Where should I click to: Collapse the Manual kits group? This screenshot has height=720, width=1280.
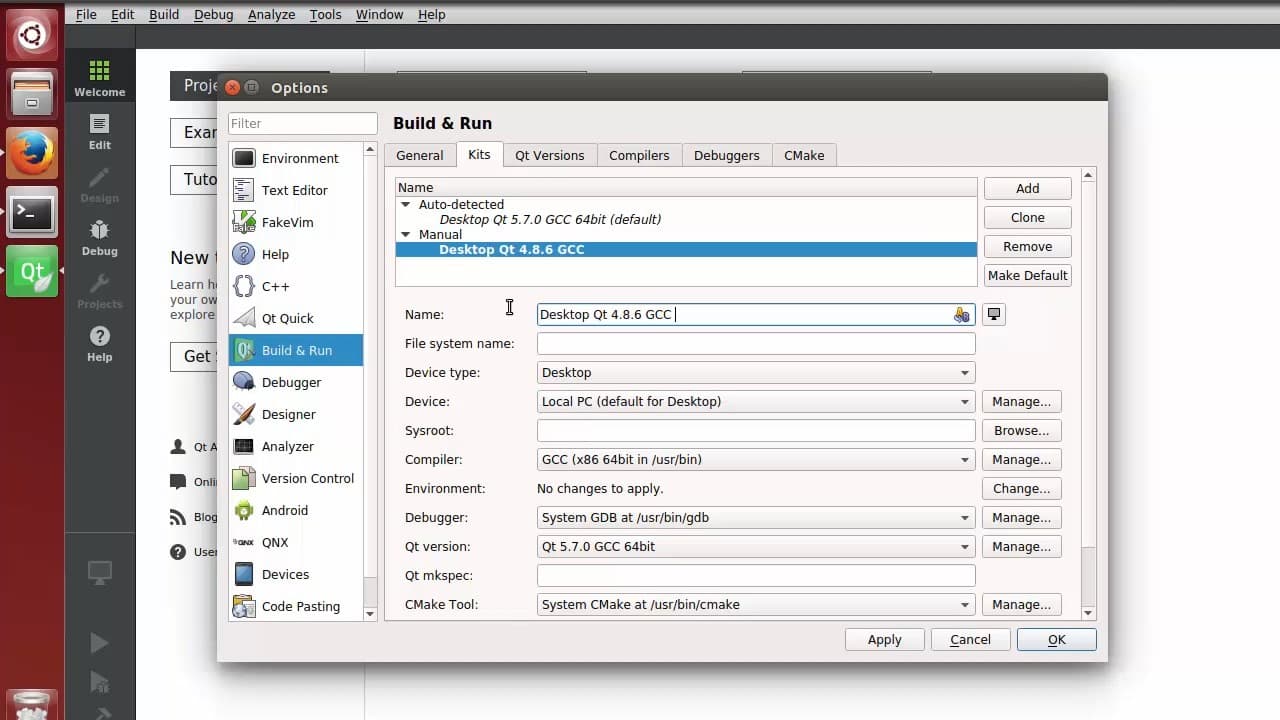click(405, 234)
